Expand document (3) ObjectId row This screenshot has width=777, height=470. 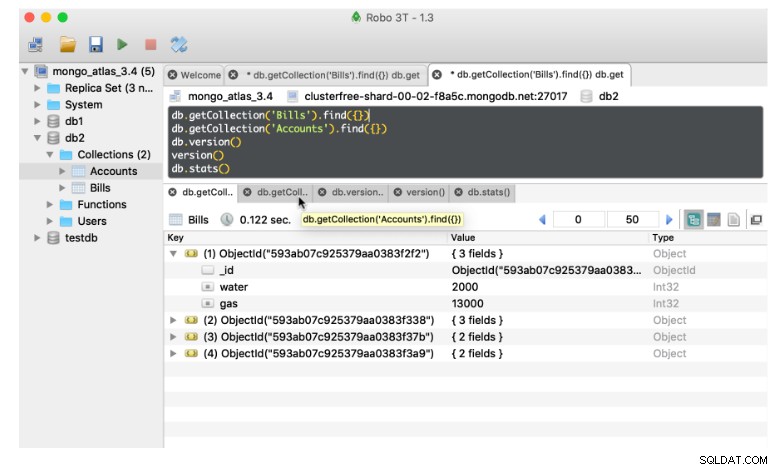click(x=173, y=337)
